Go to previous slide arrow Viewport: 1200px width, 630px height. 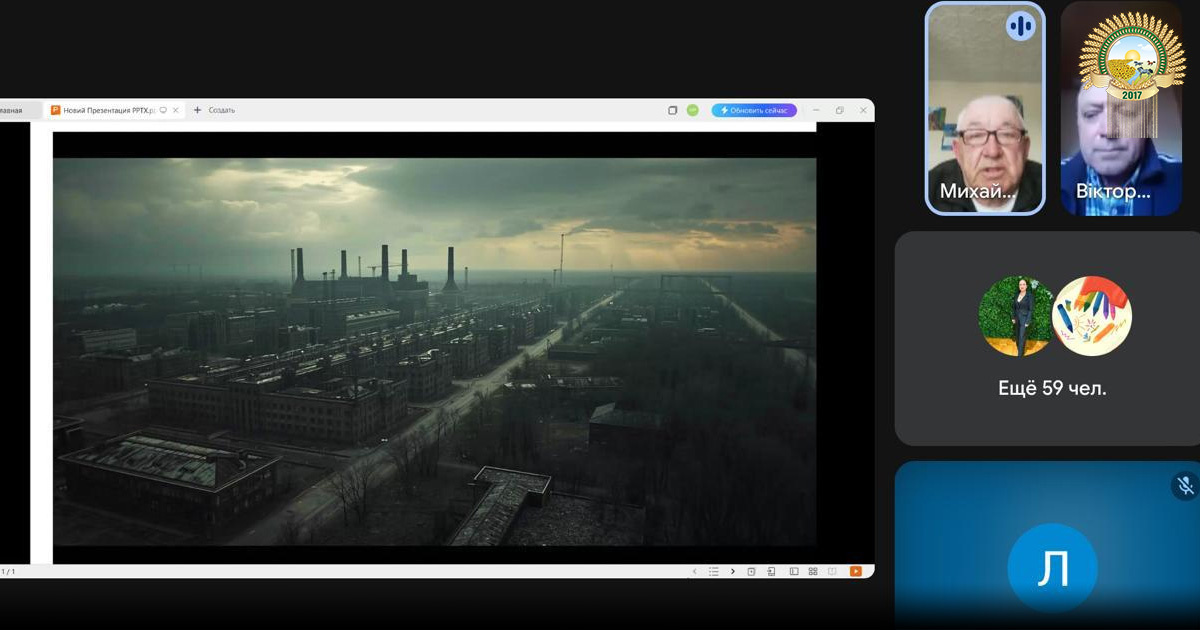point(696,571)
